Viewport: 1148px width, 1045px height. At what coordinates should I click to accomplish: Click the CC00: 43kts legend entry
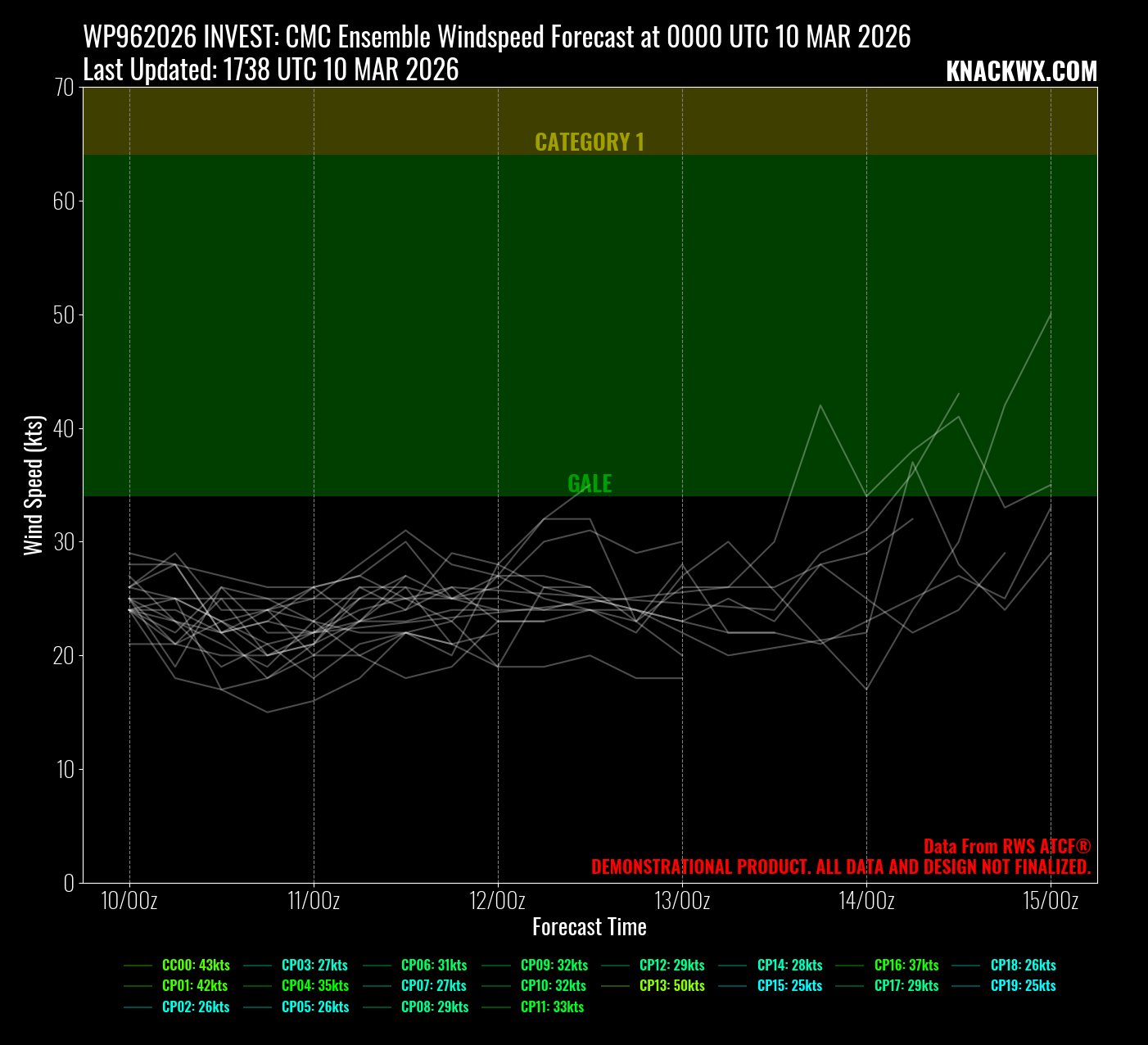(x=196, y=966)
